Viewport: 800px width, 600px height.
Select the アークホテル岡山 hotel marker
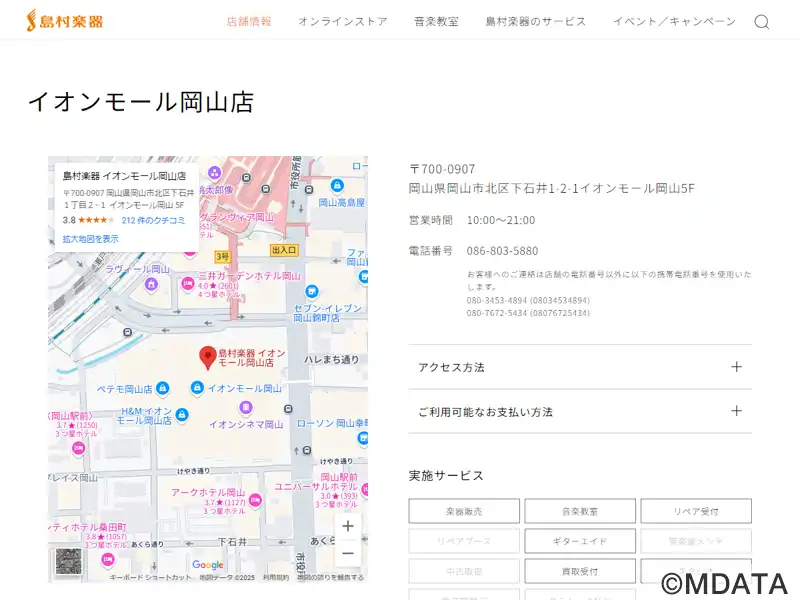pyautogui.click(x=255, y=500)
